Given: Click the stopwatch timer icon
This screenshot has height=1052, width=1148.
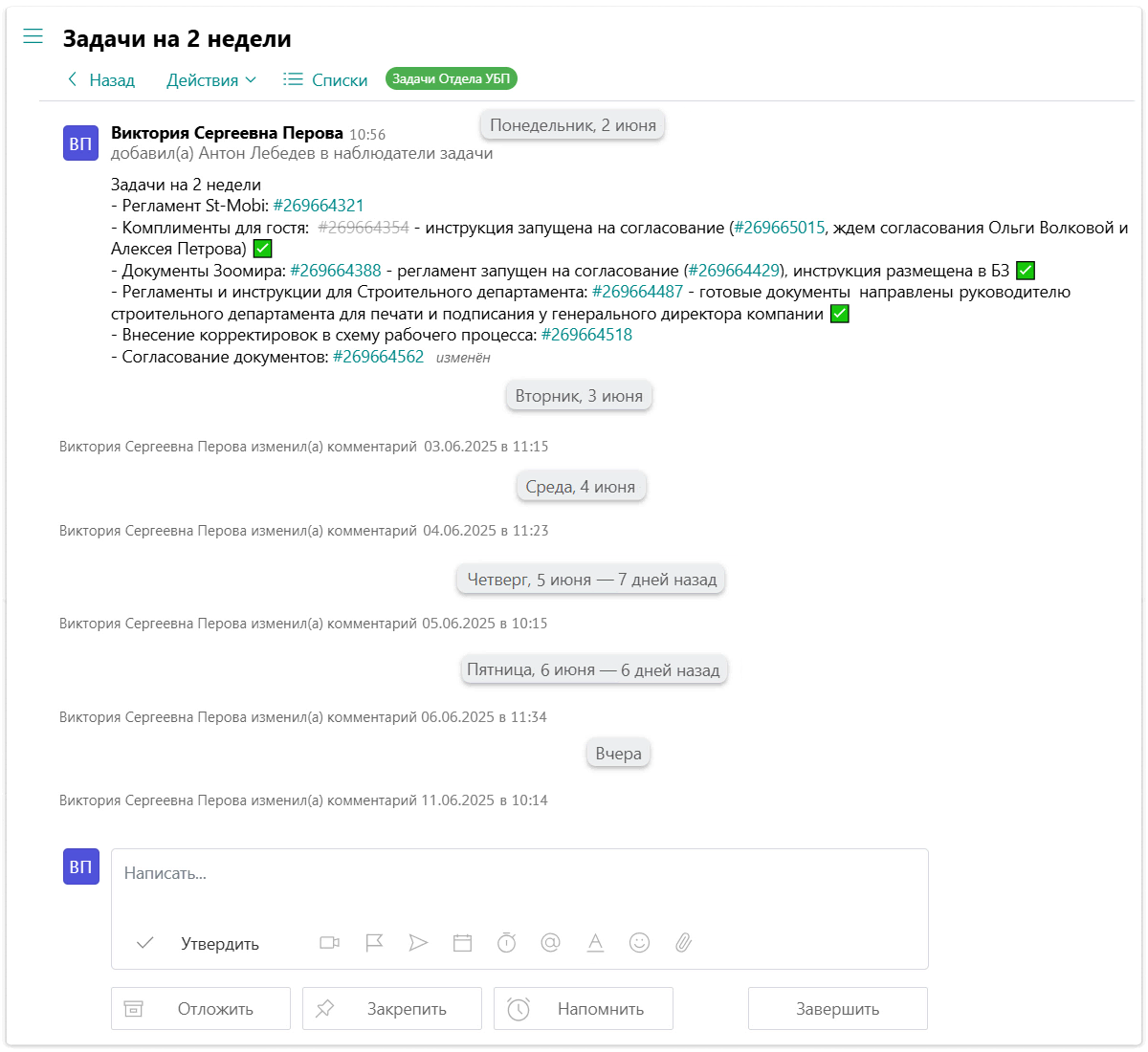Looking at the screenshot, I should (506, 943).
